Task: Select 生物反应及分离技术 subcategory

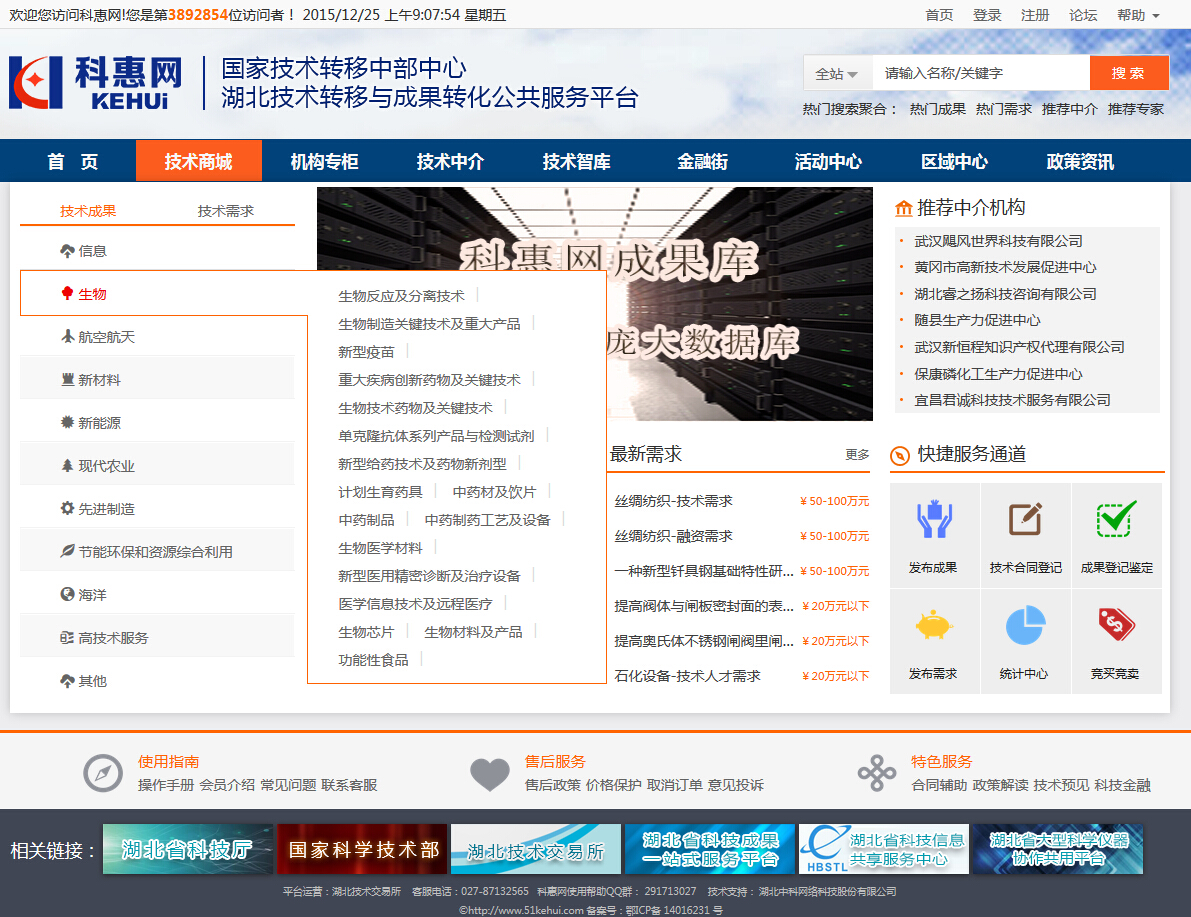Action: pos(401,296)
